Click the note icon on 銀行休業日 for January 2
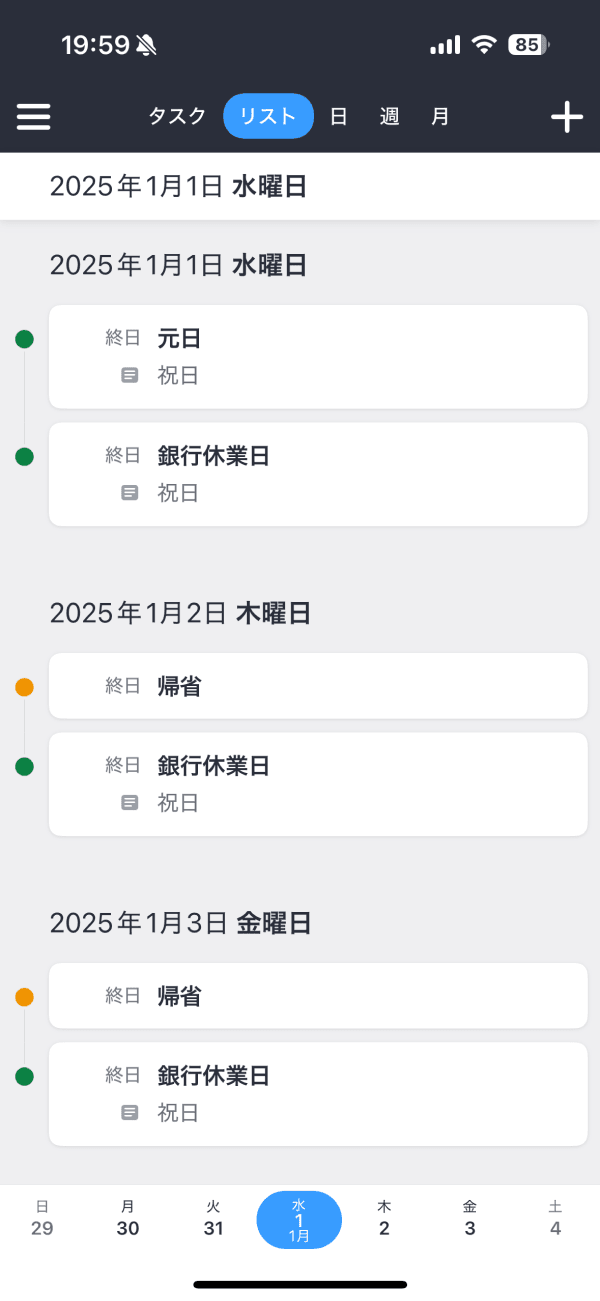This screenshot has height=1301, width=600. click(x=128, y=803)
